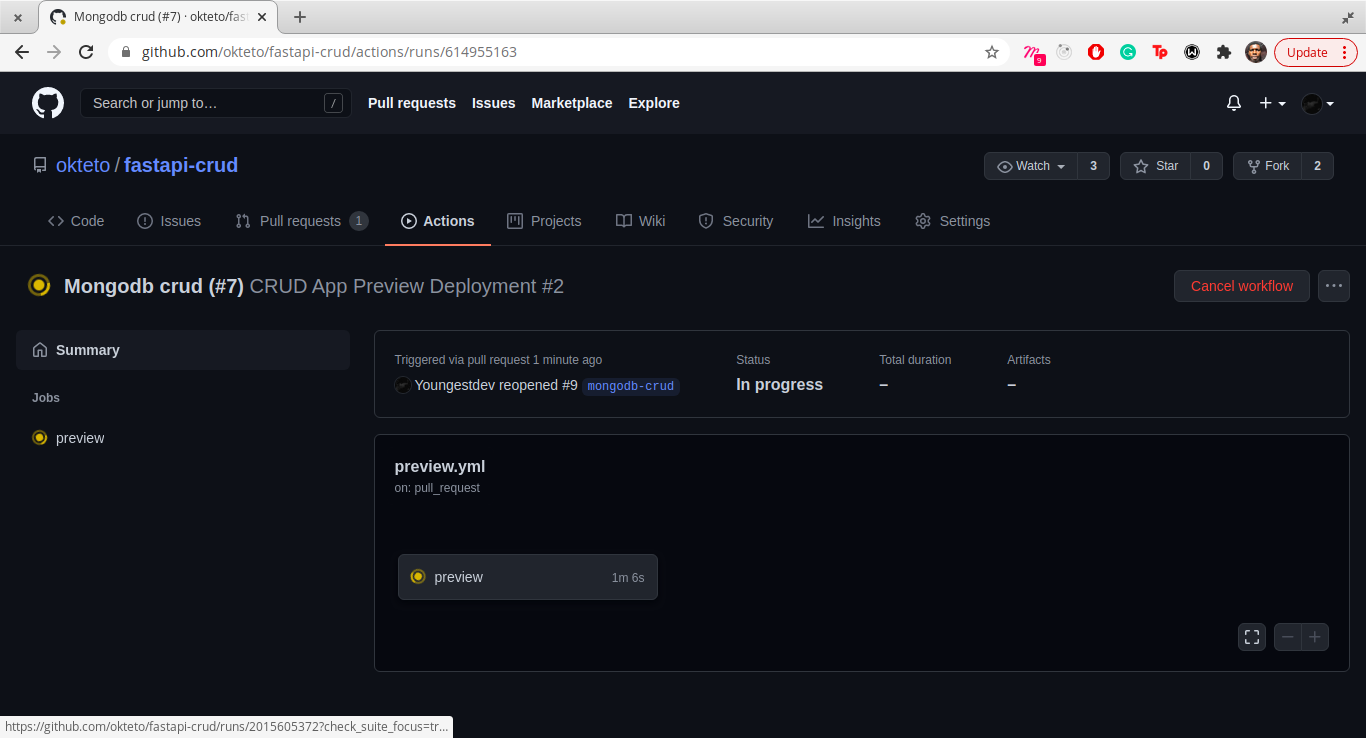Open Pull requests in the top navigation

coord(412,103)
